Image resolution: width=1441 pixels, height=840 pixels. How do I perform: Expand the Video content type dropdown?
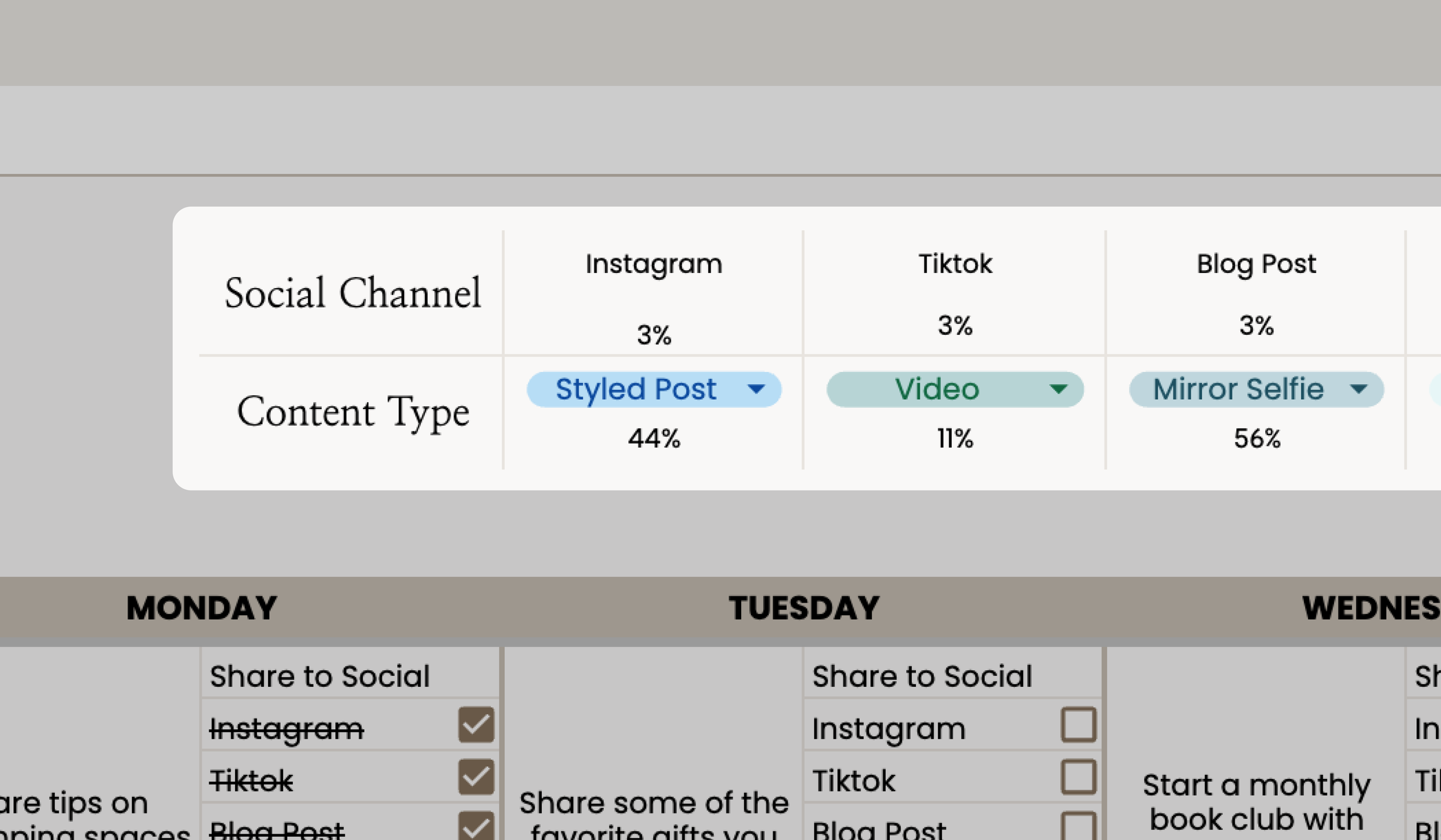tap(1058, 389)
